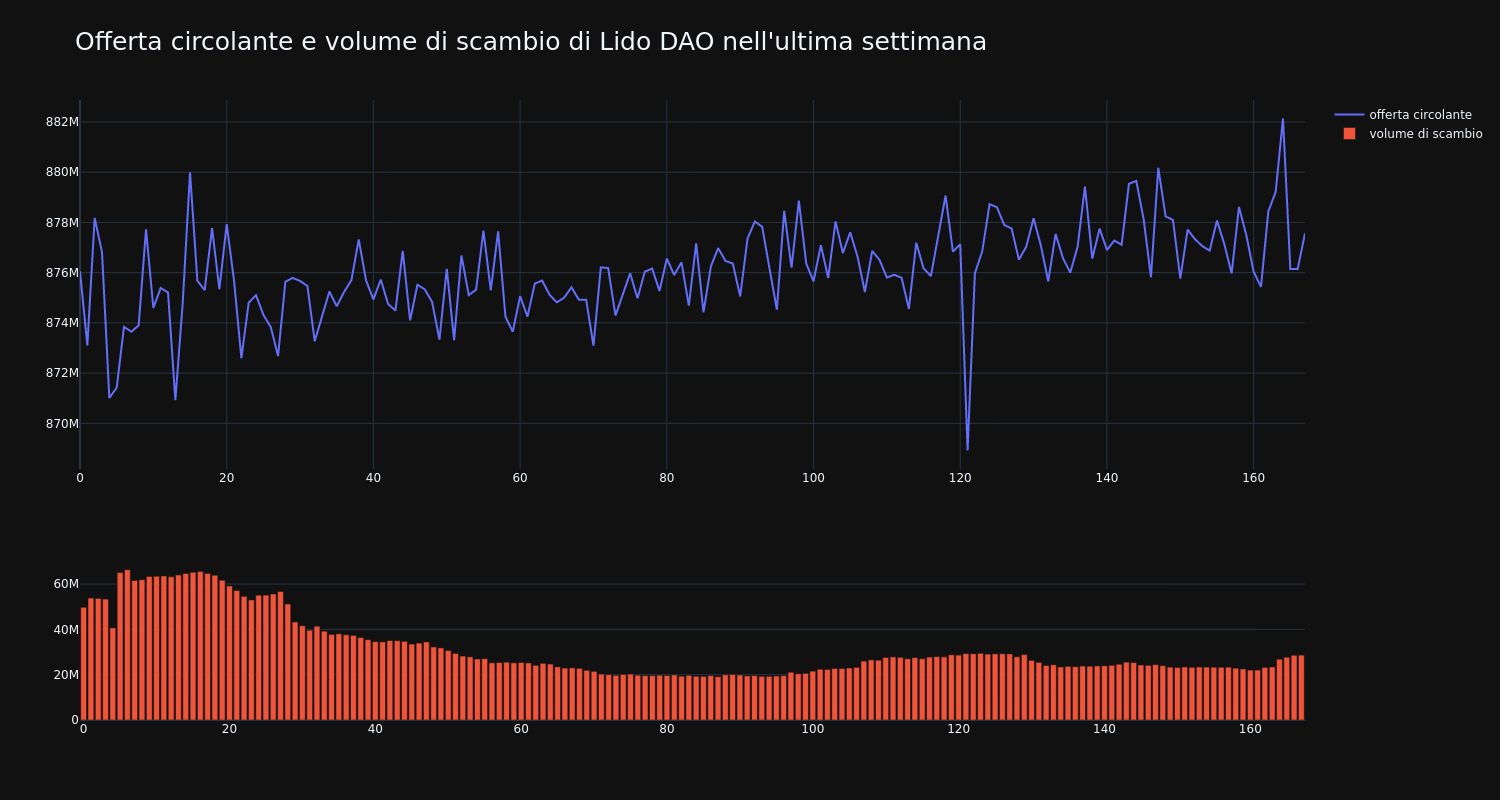The image size is (1500, 800).
Task: Click the lowest dip of the supply line below 870M
Action: click(967, 449)
